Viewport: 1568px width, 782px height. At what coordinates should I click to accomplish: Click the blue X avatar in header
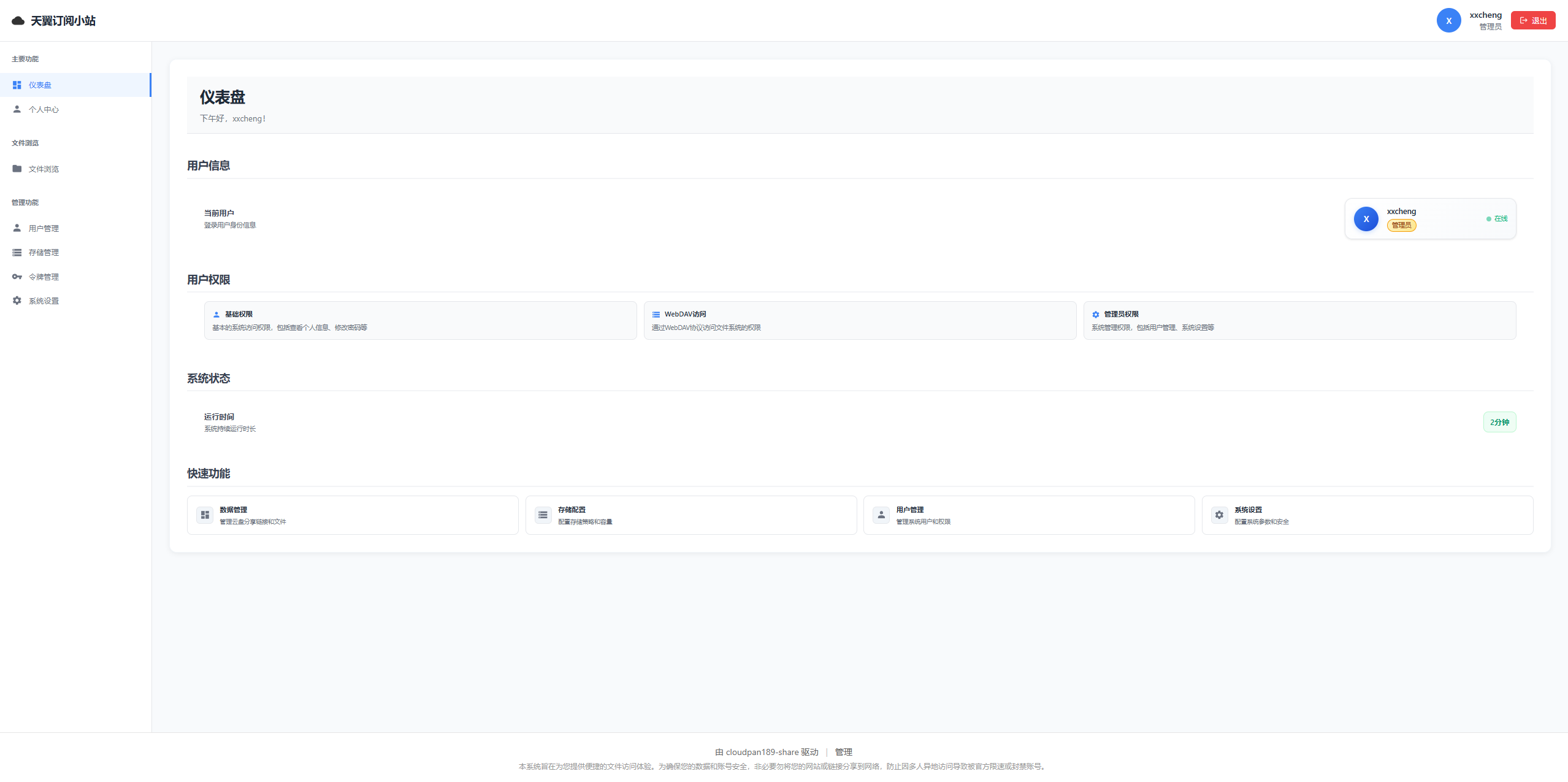point(1448,21)
